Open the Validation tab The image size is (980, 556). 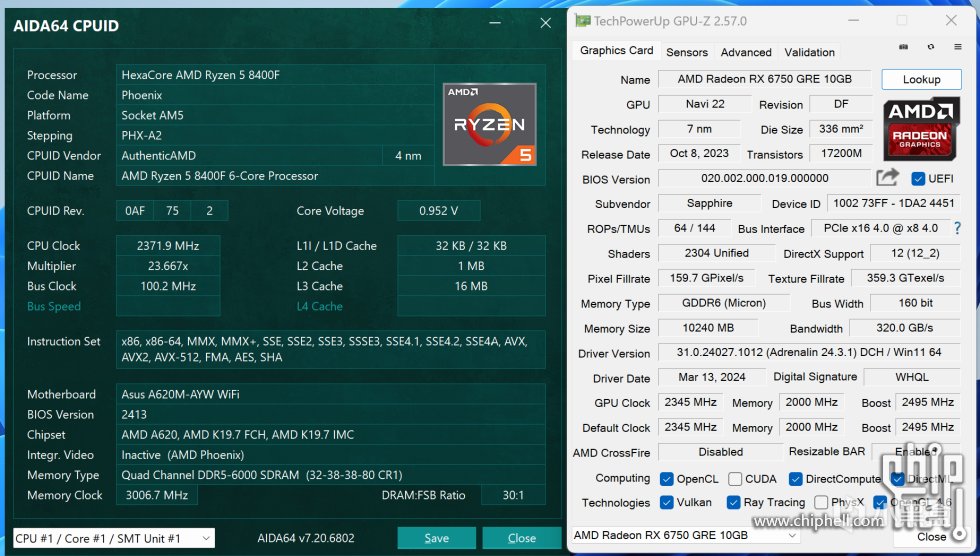point(809,52)
